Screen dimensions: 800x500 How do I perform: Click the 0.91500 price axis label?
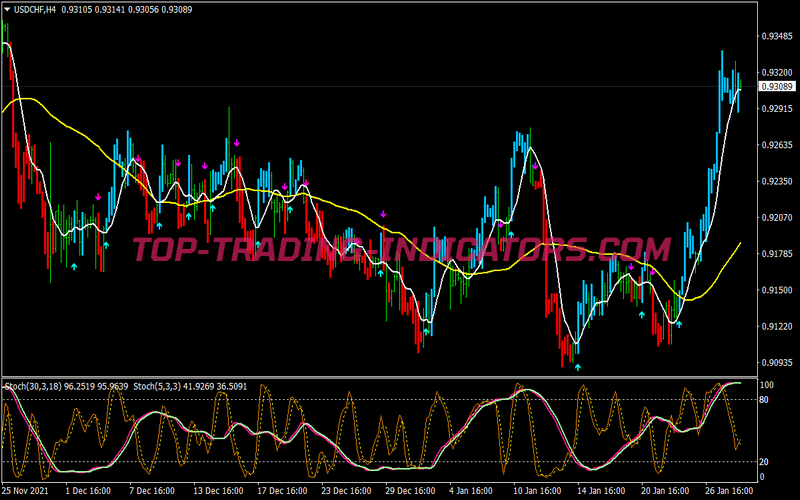point(777,290)
